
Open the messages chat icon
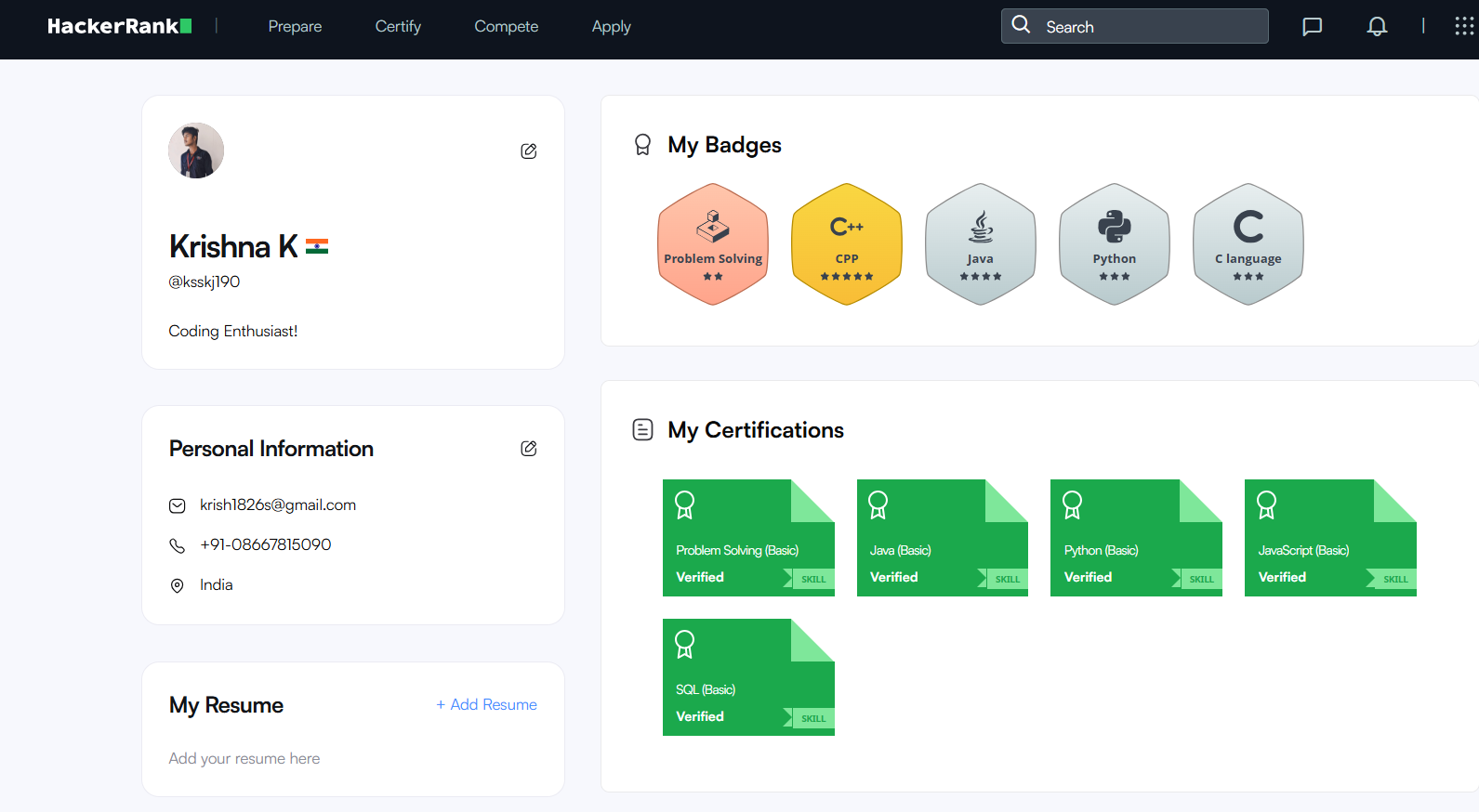(1312, 26)
